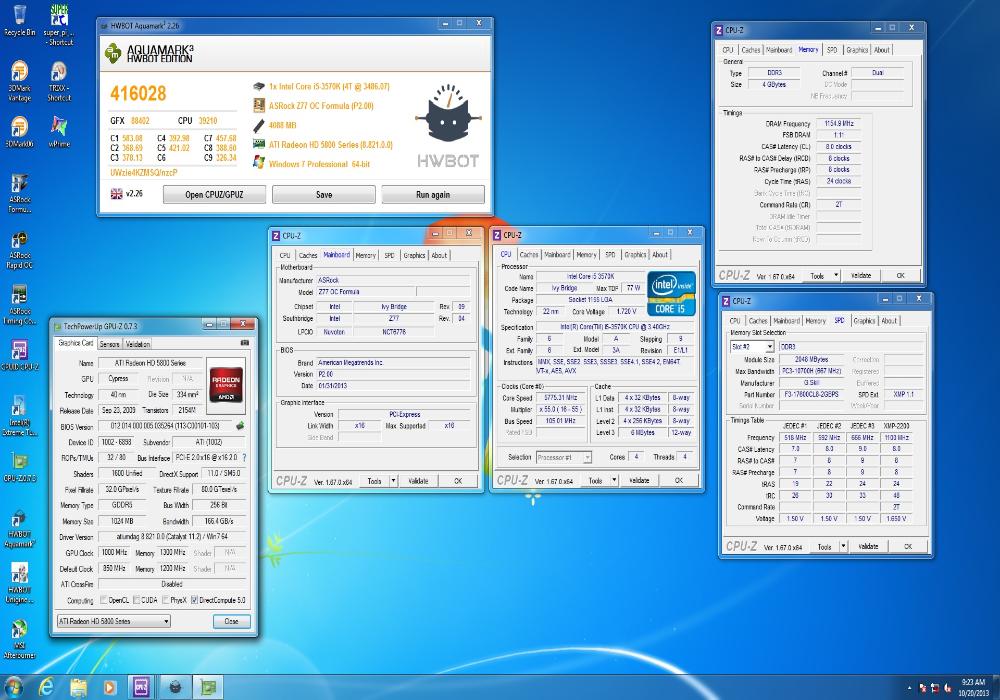Expand Tools arrow in CPU-Z SPD window
Viewport: 1000px width, 700px height.
click(843, 546)
